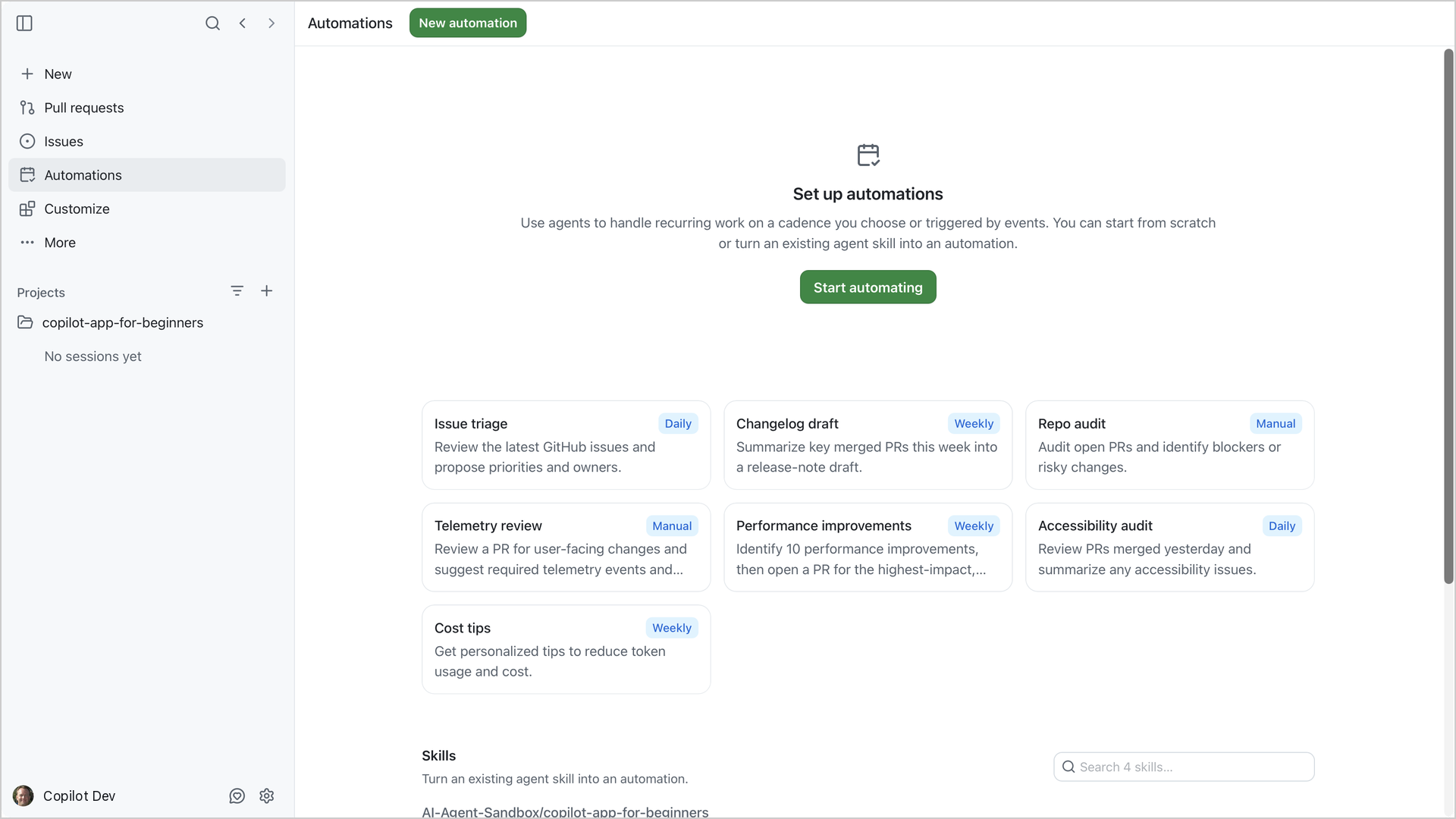This screenshot has width=1456, height=819.
Task: Select the Accessibility audit template card
Action: point(1169,548)
